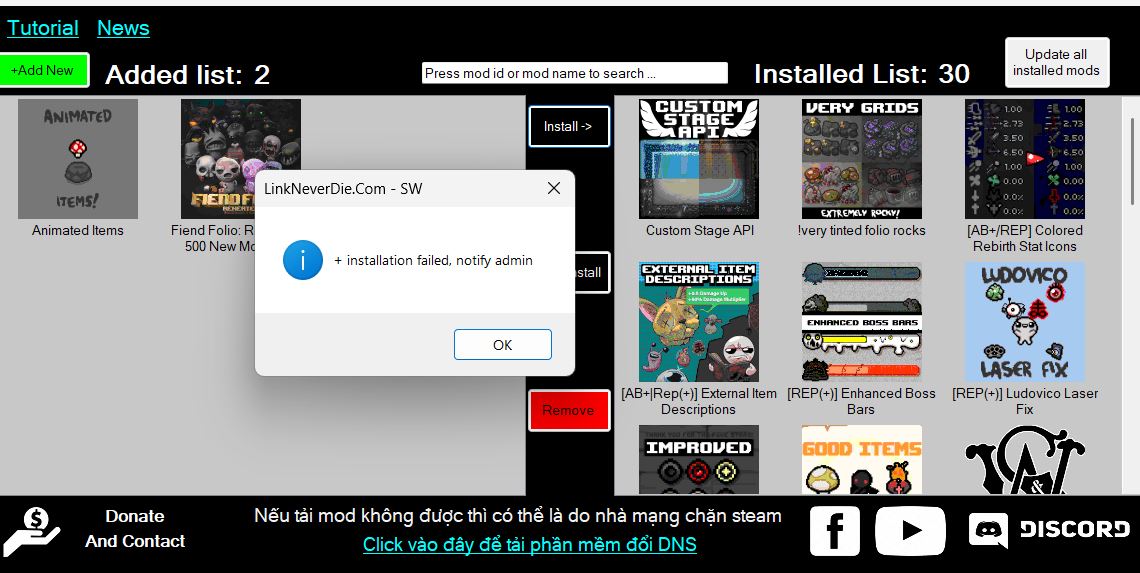Open the News link

(123, 28)
